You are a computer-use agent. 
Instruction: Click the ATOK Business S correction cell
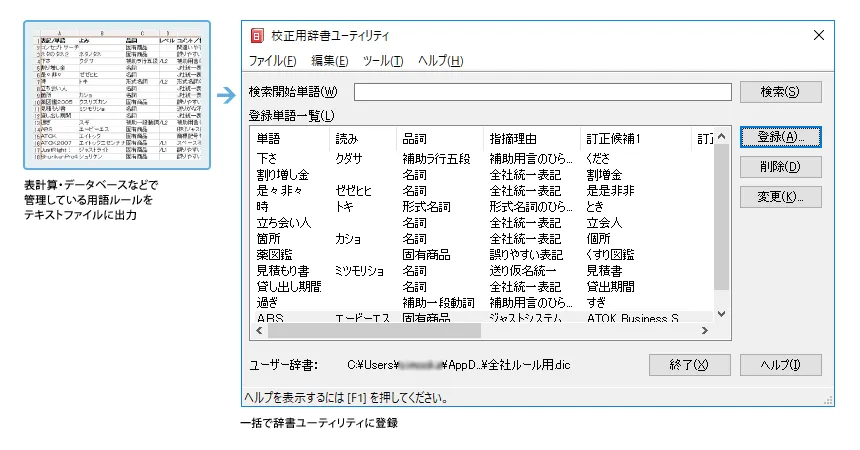(x=632, y=318)
